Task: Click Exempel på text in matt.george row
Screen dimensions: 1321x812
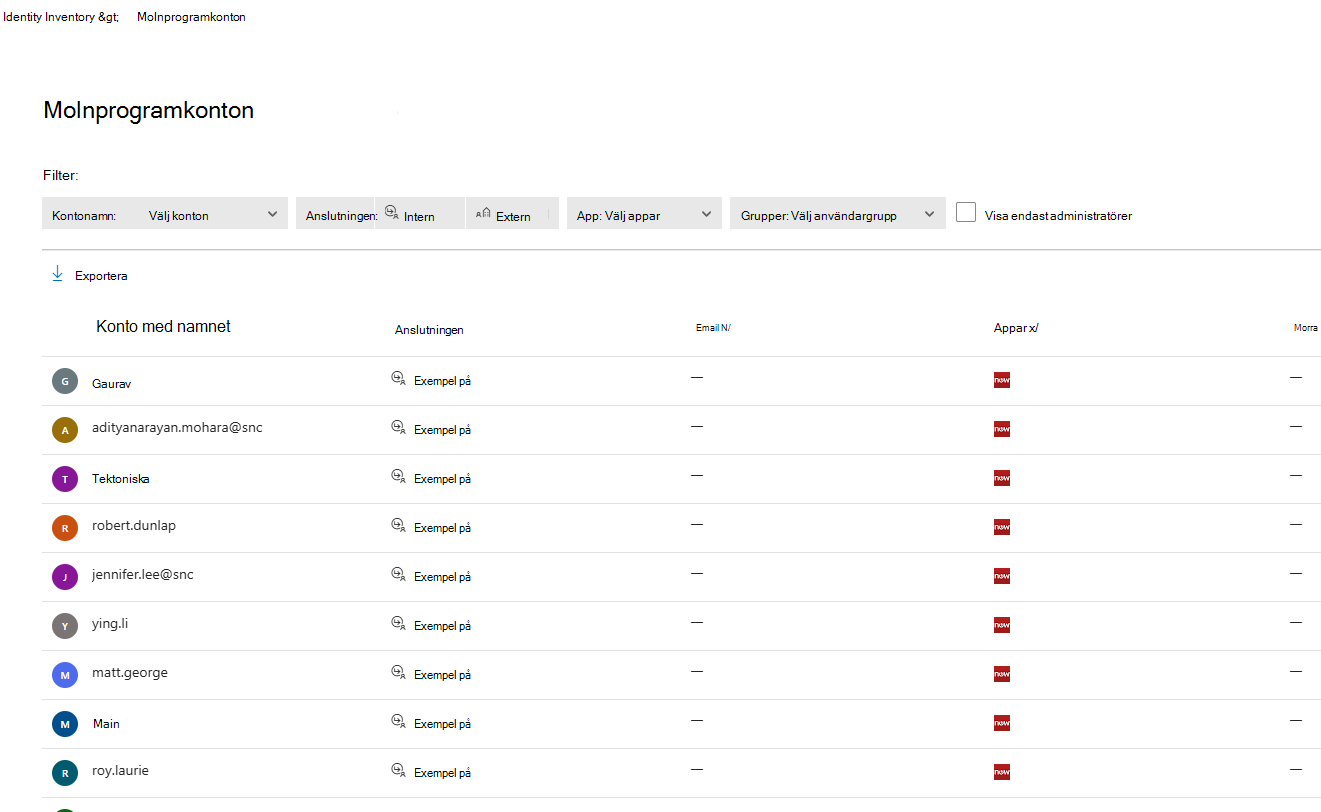Action: tap(442, 675)
